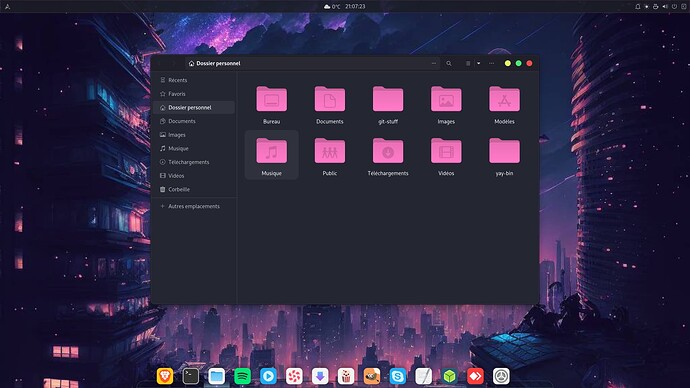Open Autres emplacements in the sidebar

(194, 206)
